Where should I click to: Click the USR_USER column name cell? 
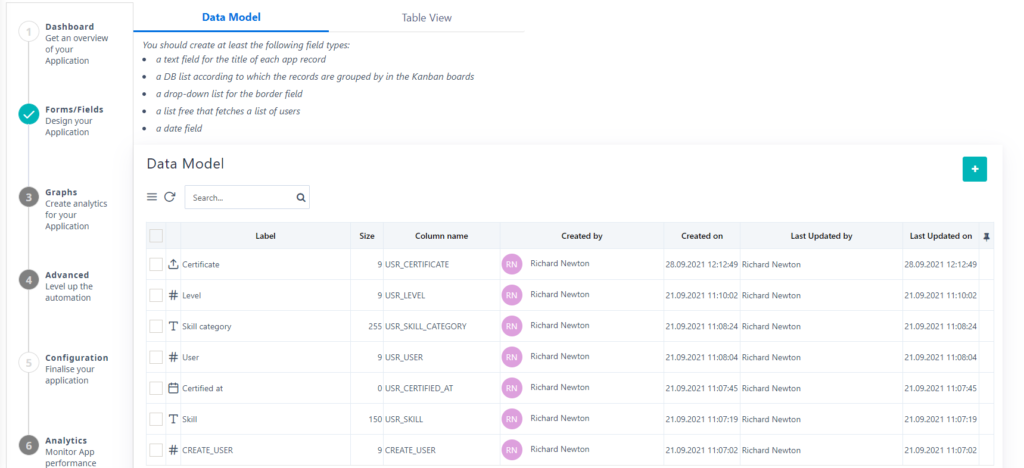click(x=442, y=357)
